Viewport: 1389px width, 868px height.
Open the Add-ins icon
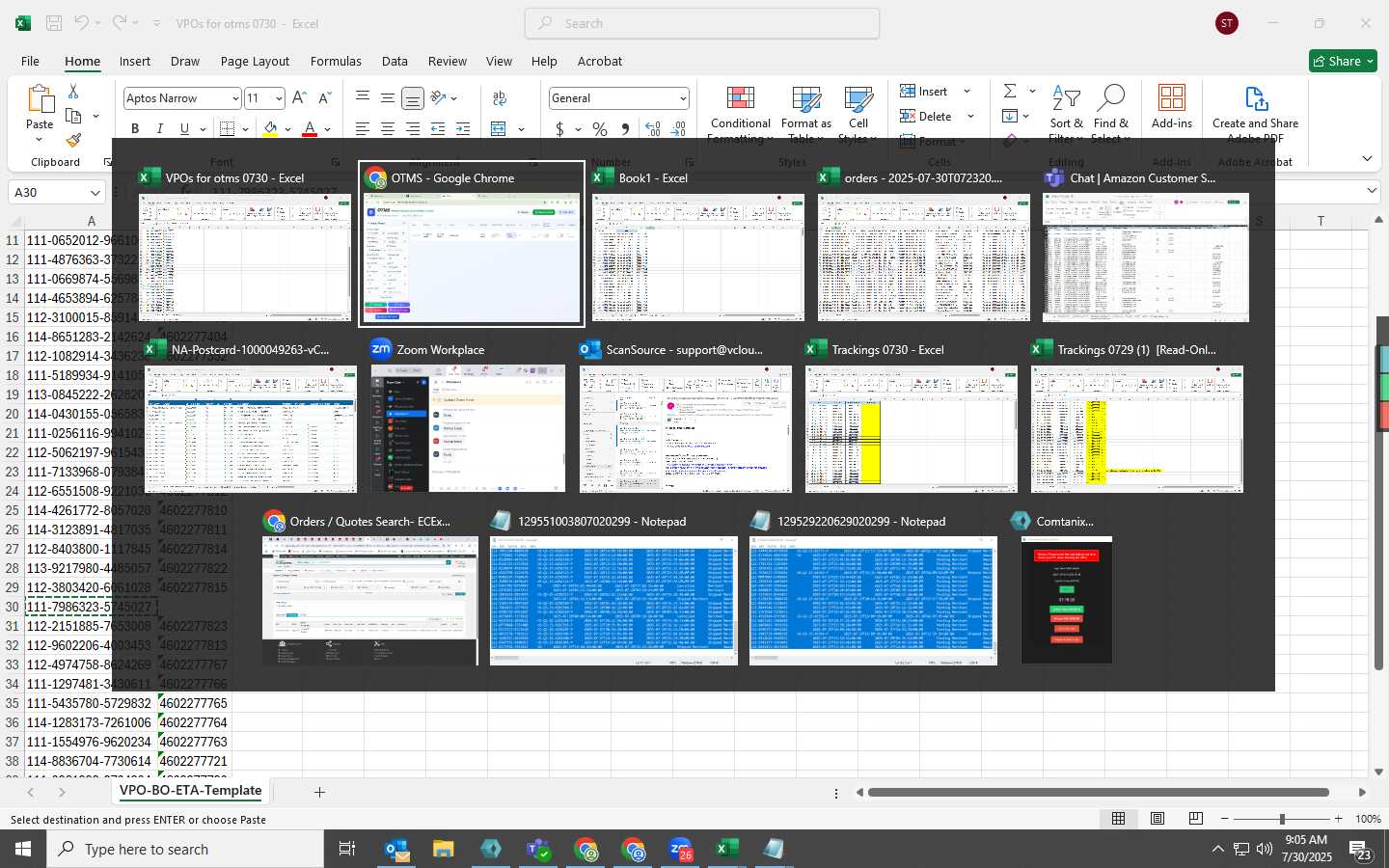tap(1171, 97)
